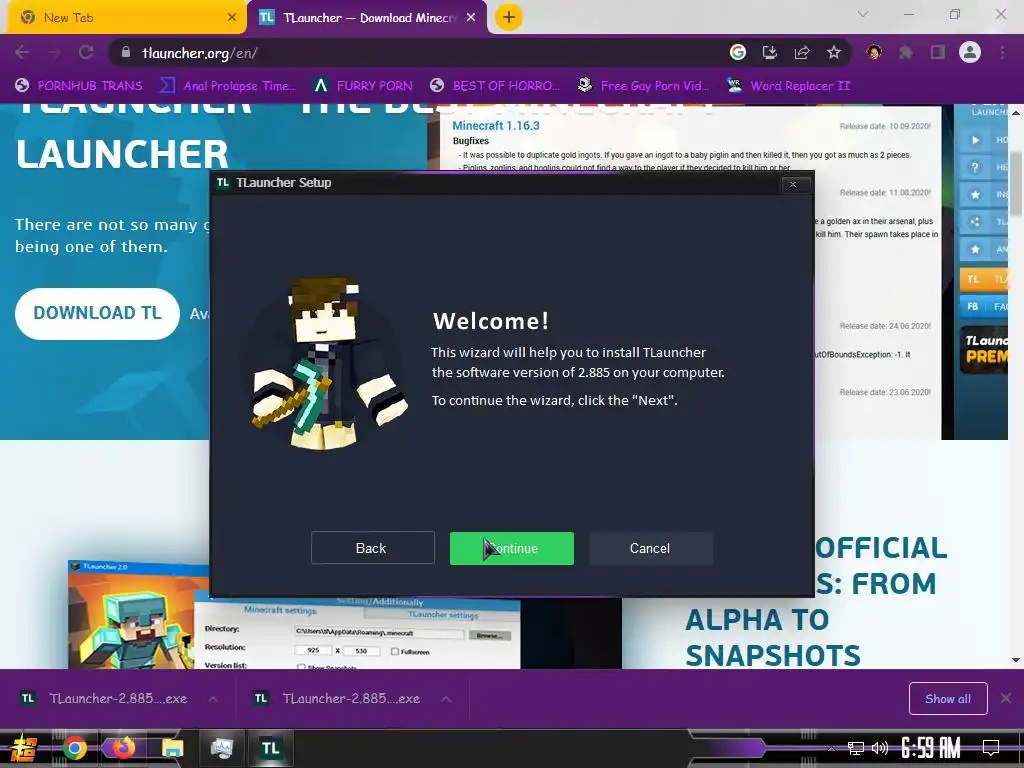Click the browser forward arrow
The height and width of the screenshot is (768, 1024).
[x=54, y=53]
